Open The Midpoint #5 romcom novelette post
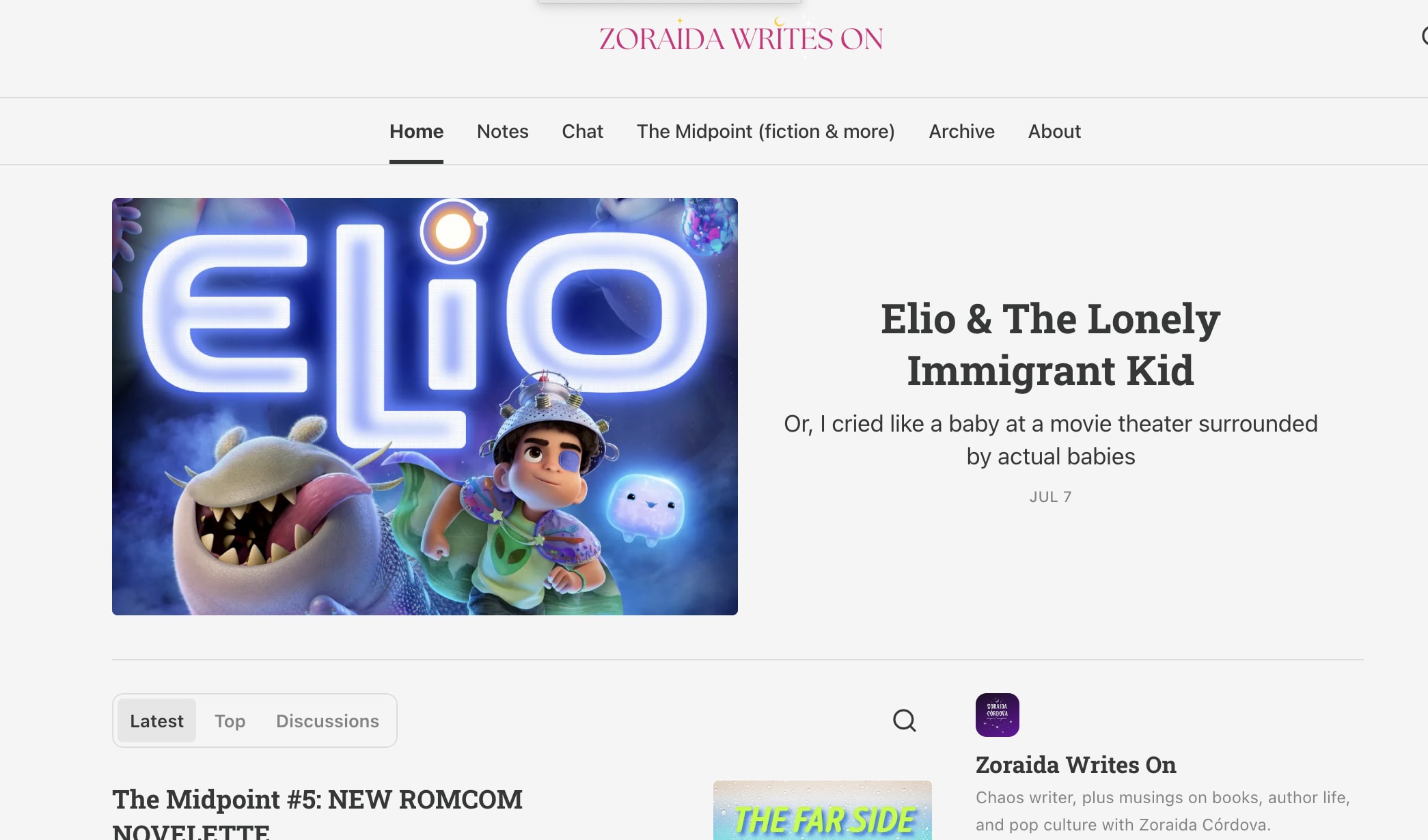Image resolution: width=1428 pixels, height=840 pixels. click(x=317, y=814)
